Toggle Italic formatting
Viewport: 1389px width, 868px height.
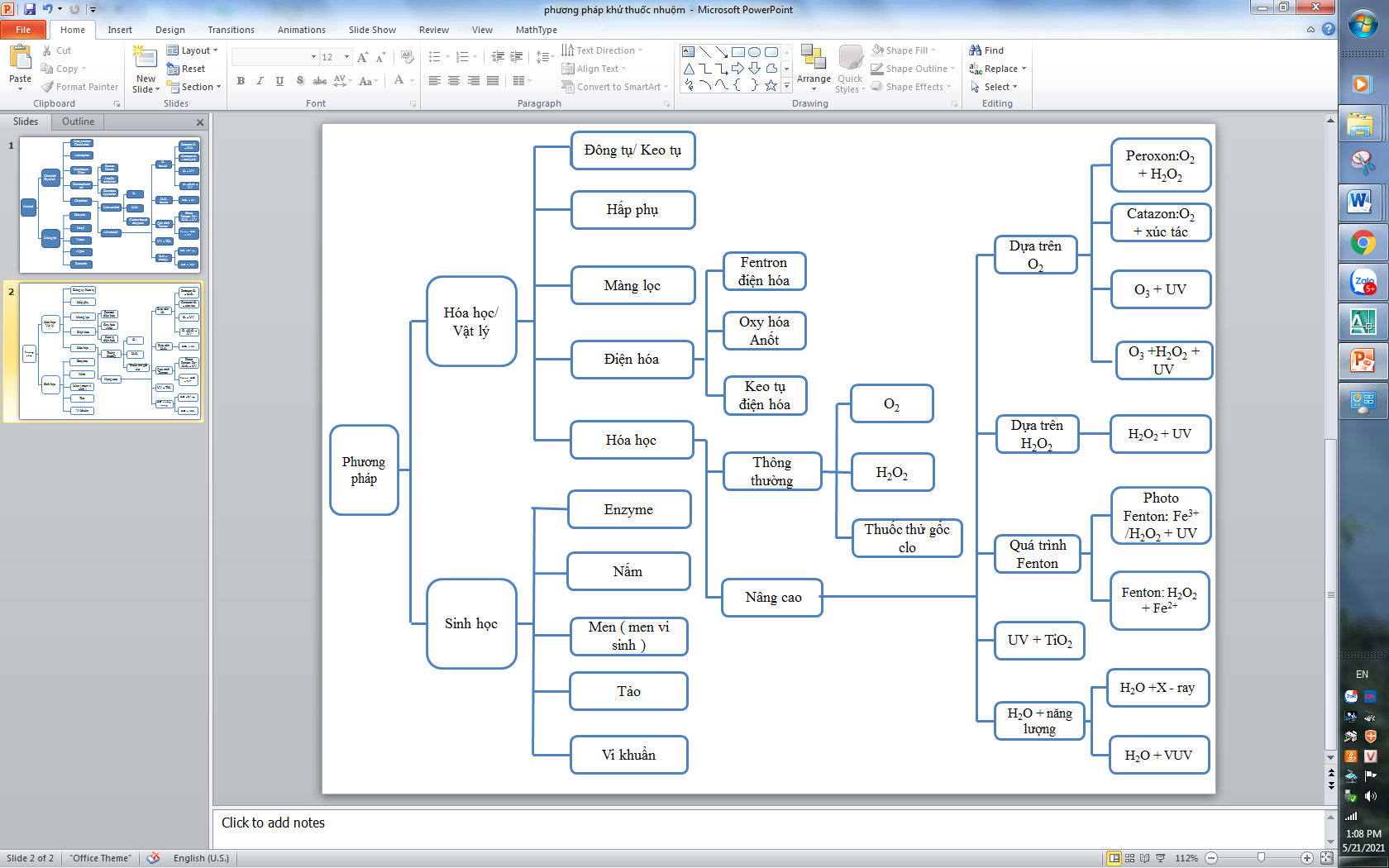[x=260, y=81]
